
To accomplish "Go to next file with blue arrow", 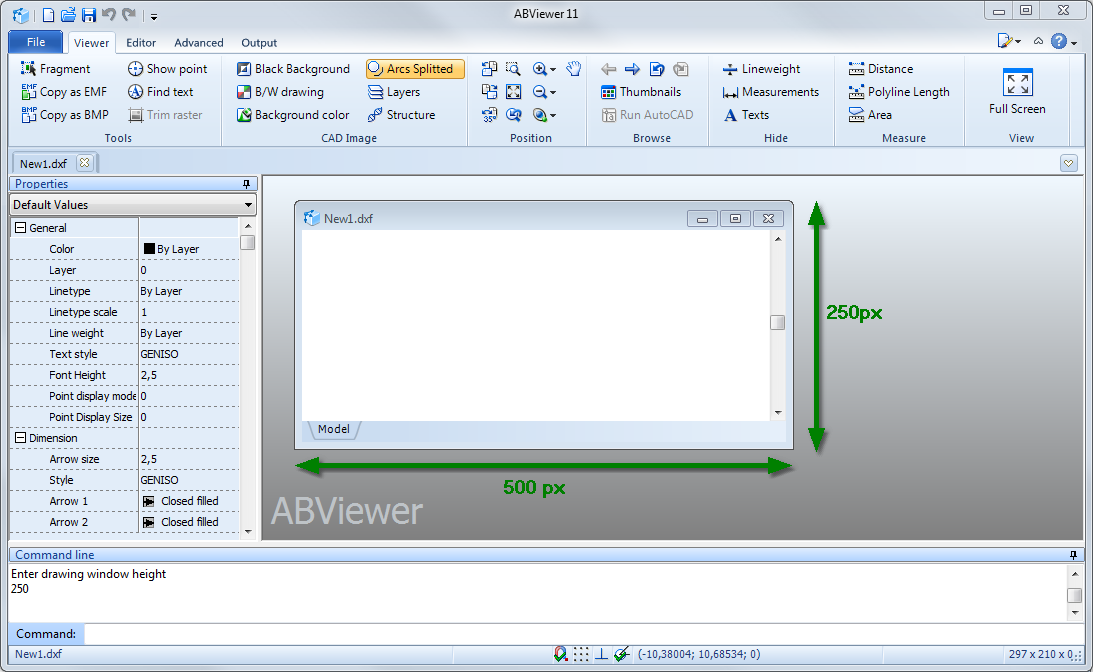I will pos(632,68).
